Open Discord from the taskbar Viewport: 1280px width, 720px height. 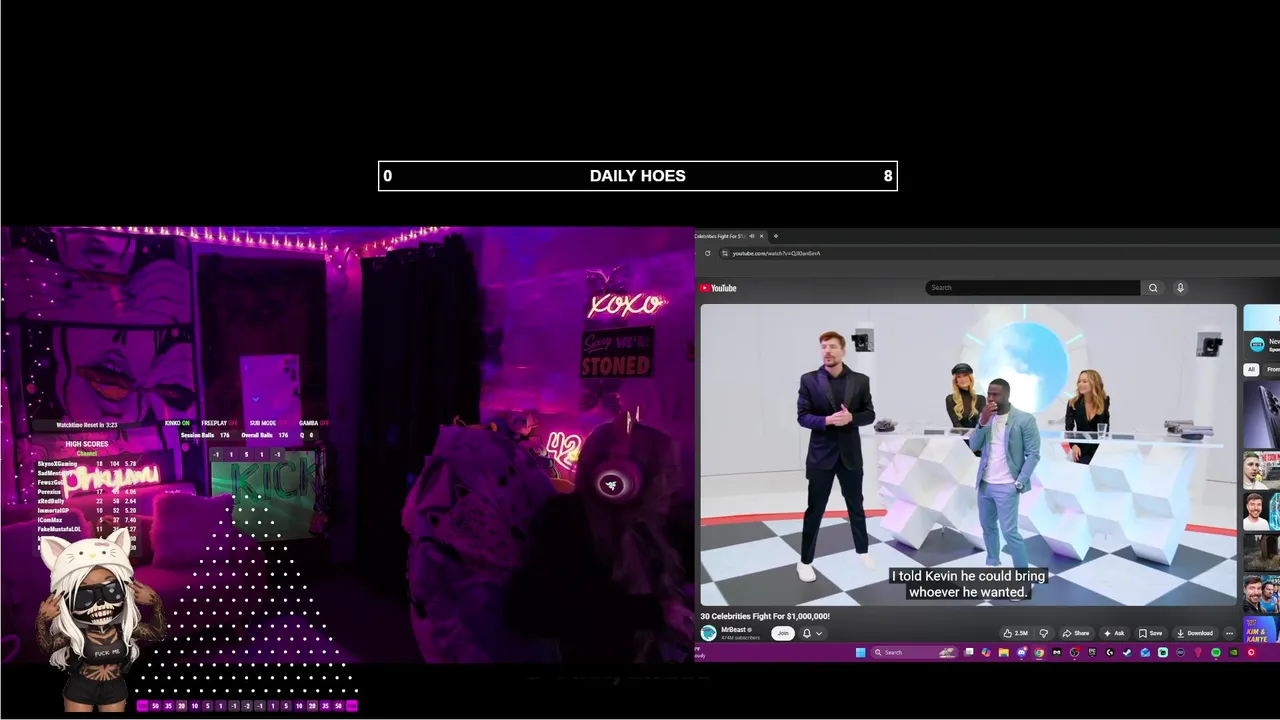point(1022,652)
